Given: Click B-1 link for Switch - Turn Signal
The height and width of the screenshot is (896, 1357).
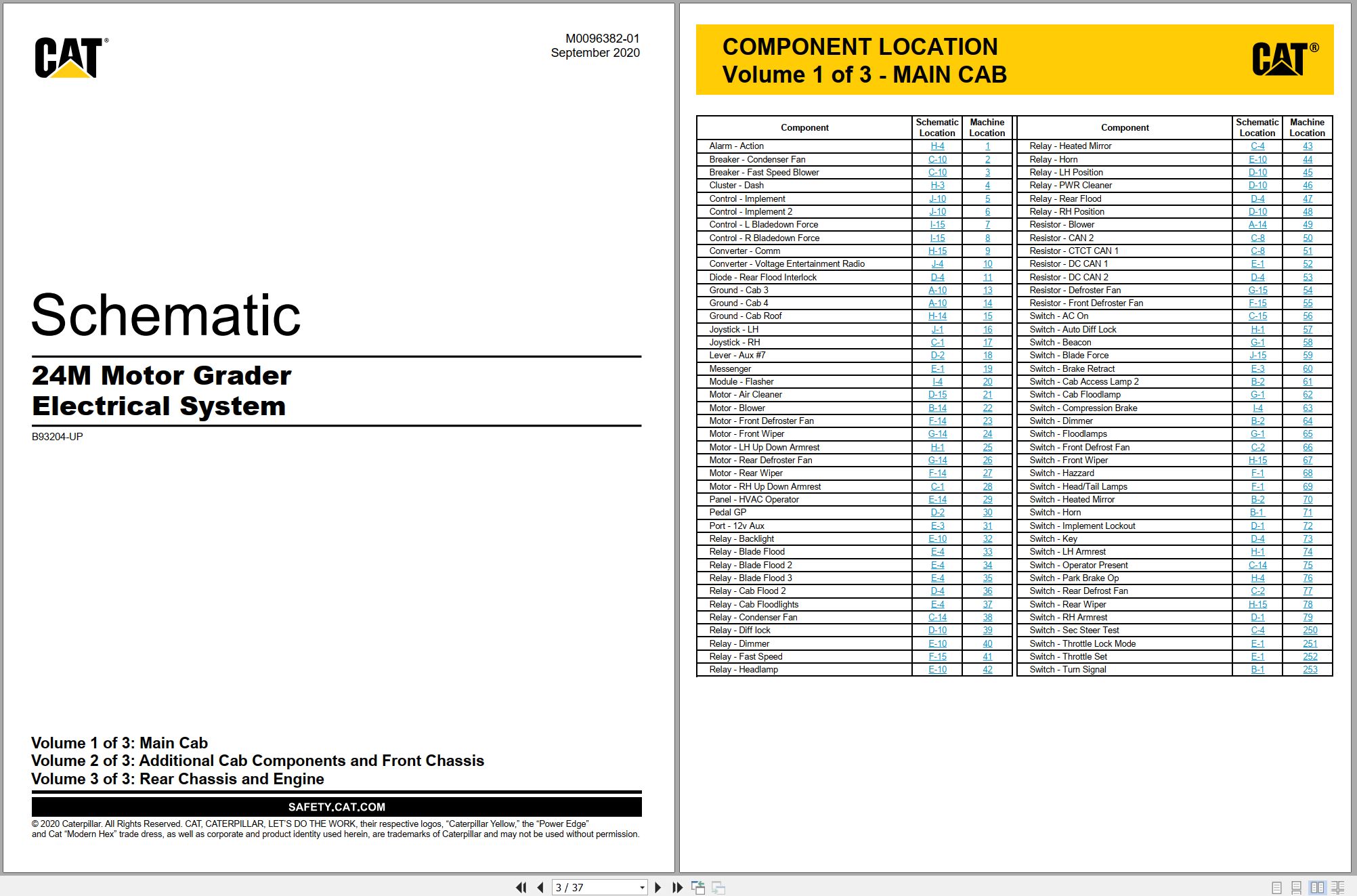Looking at the screenshot, I should click(x=1257, y=670).
